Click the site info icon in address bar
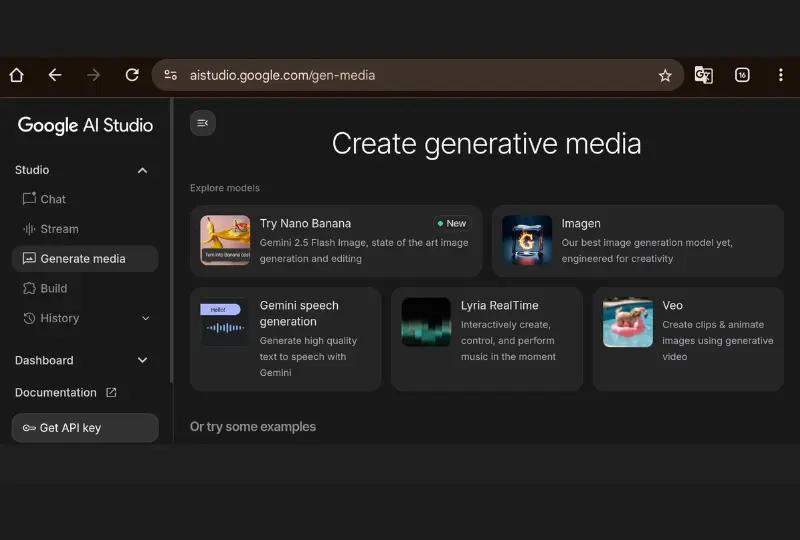 [x=171, y=75]
